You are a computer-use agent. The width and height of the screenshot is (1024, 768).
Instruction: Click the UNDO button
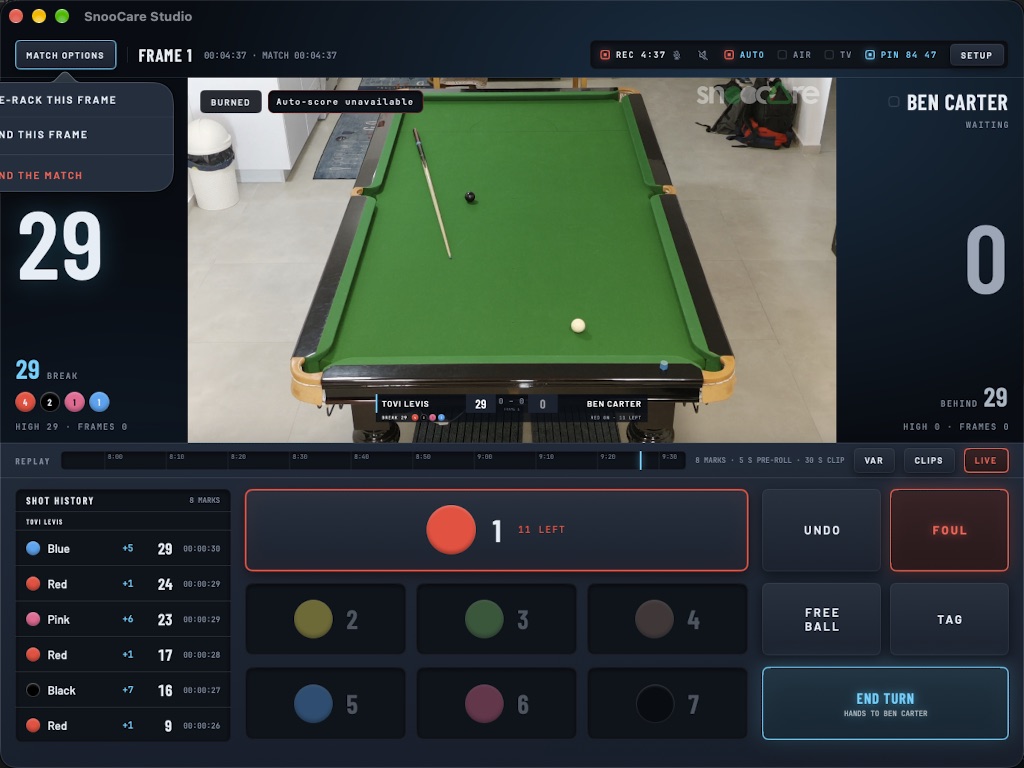[822, 530]
